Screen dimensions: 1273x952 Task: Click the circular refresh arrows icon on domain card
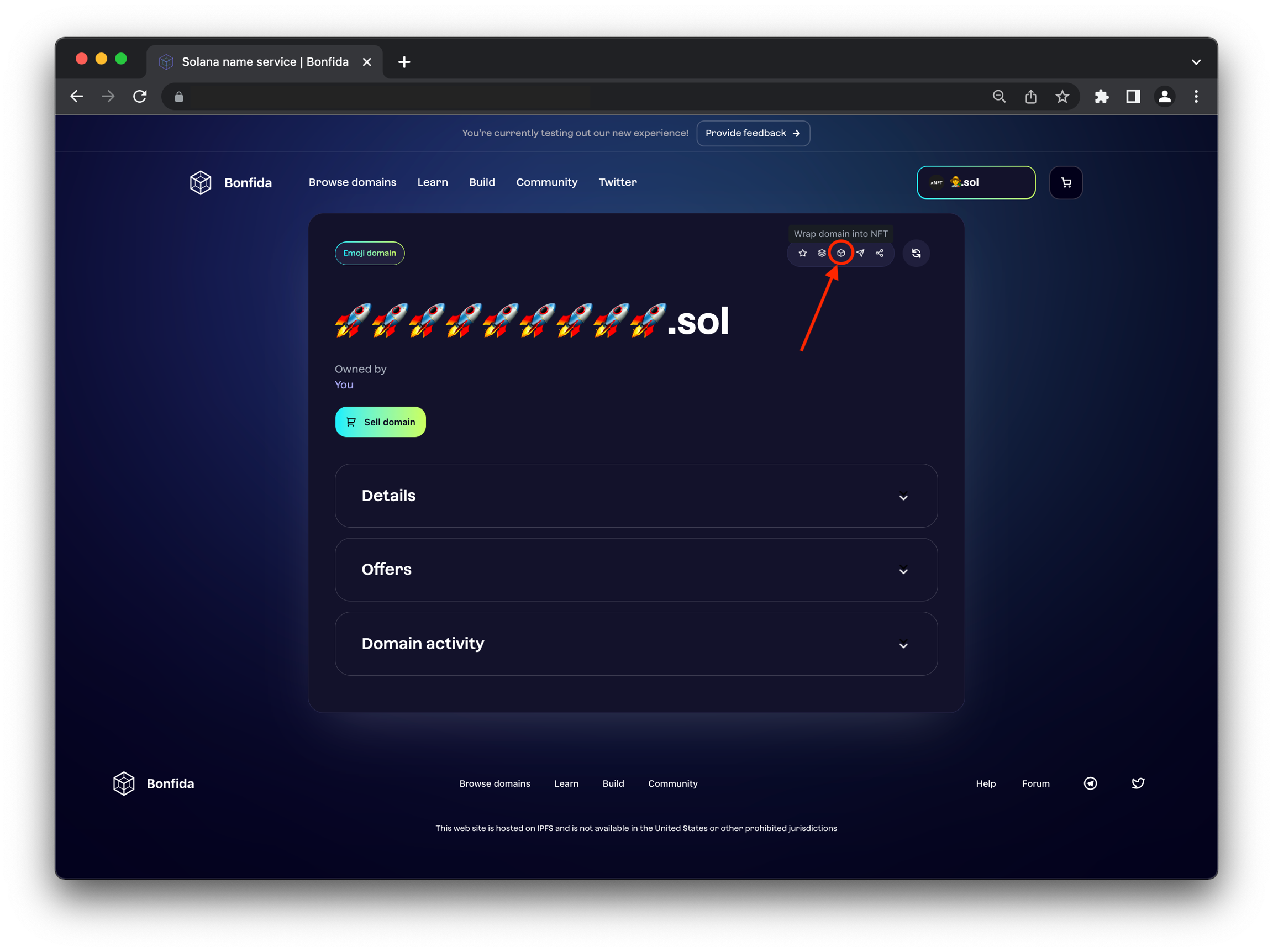click(916, 253)
